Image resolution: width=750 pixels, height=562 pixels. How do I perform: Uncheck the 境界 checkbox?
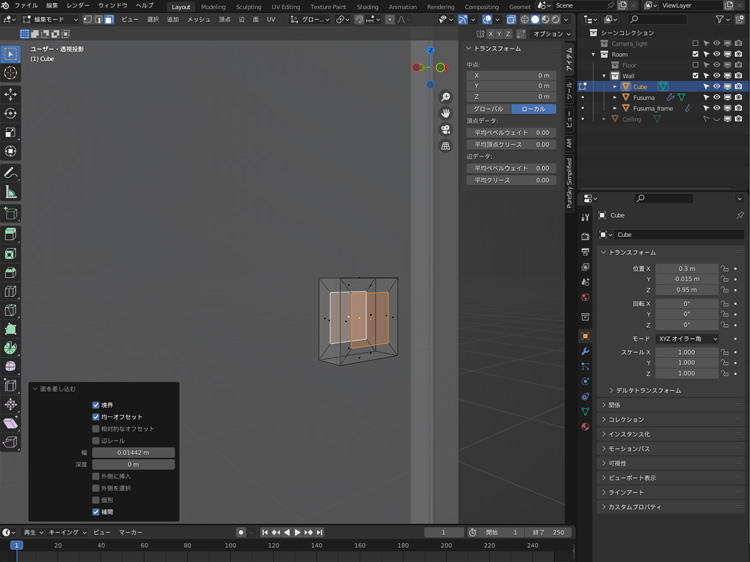(x=96, y=405)
